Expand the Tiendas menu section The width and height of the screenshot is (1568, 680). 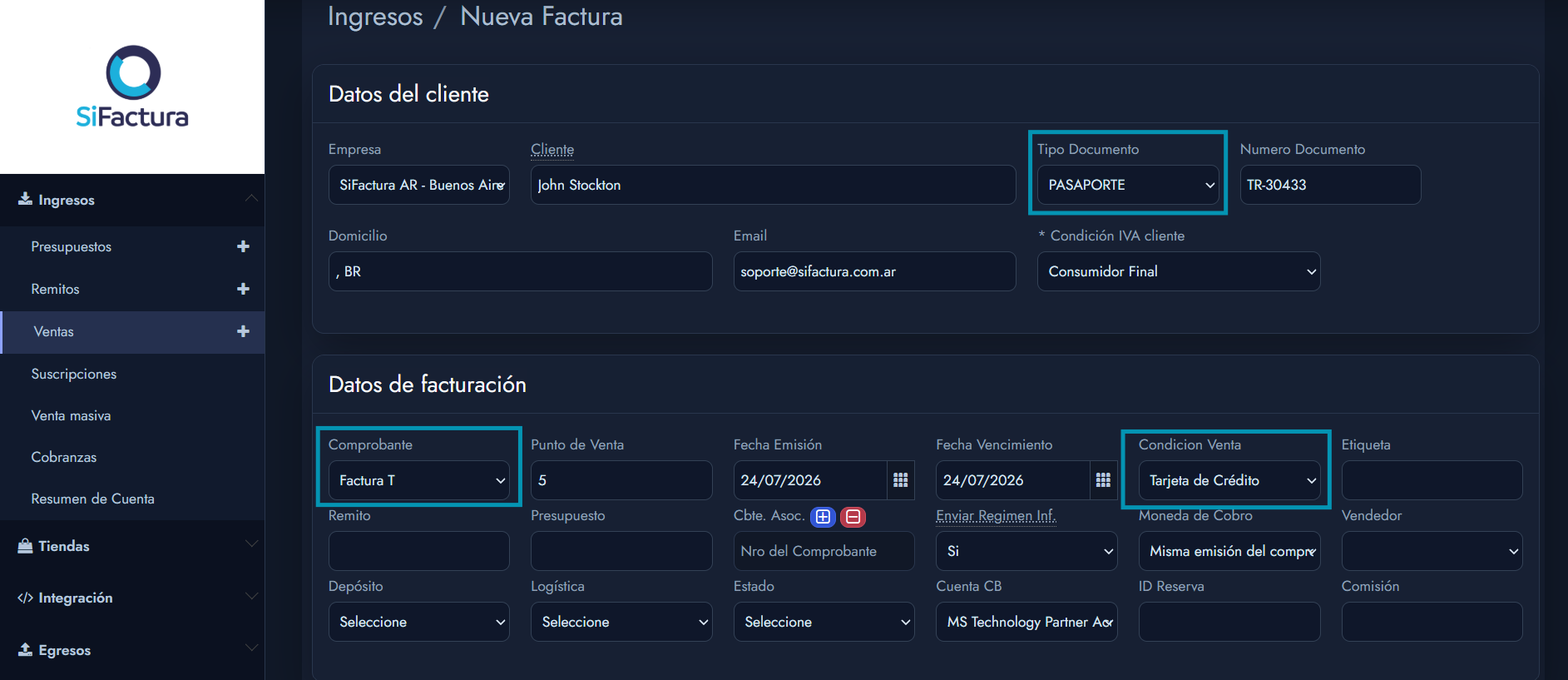(251, 544)
